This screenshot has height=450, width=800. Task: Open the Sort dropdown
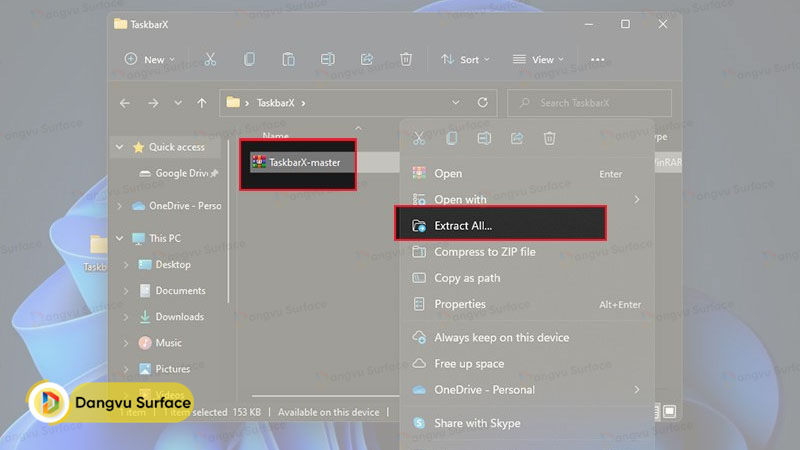(465, 60)
